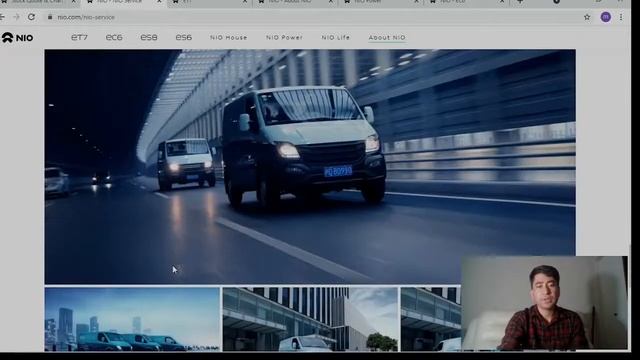Select the office building van thumbnail

pos(310,319)
